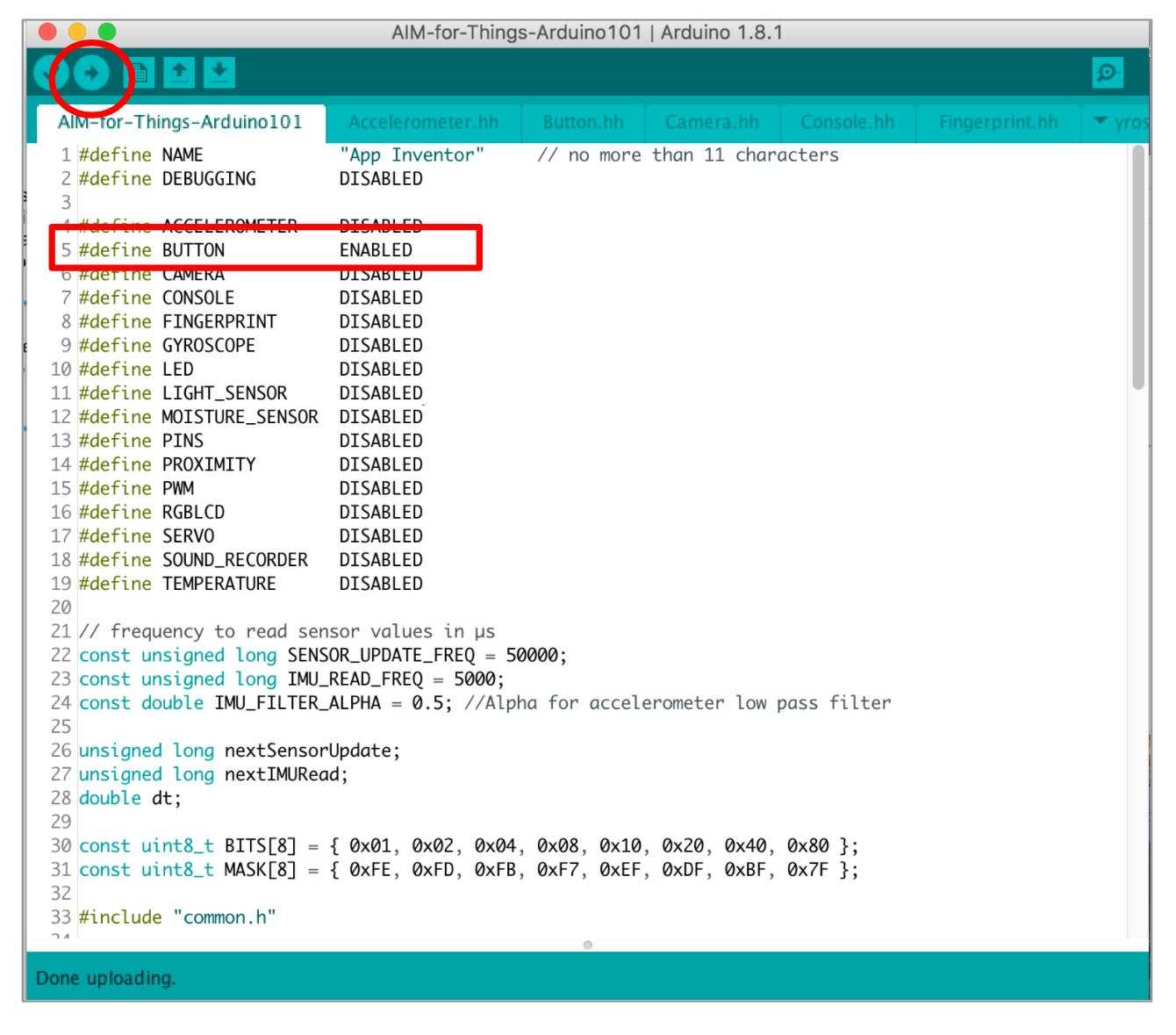Screen dimensions: 1176x1035
Task: Open the Serial Monitor magnifier icon
Action: click(1108, 73)
